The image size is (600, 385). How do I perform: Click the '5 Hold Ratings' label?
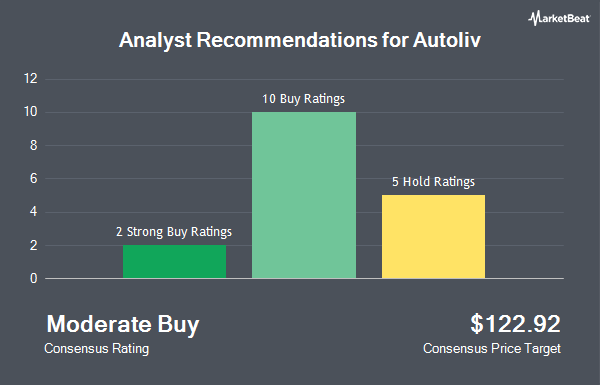[433, 182]
